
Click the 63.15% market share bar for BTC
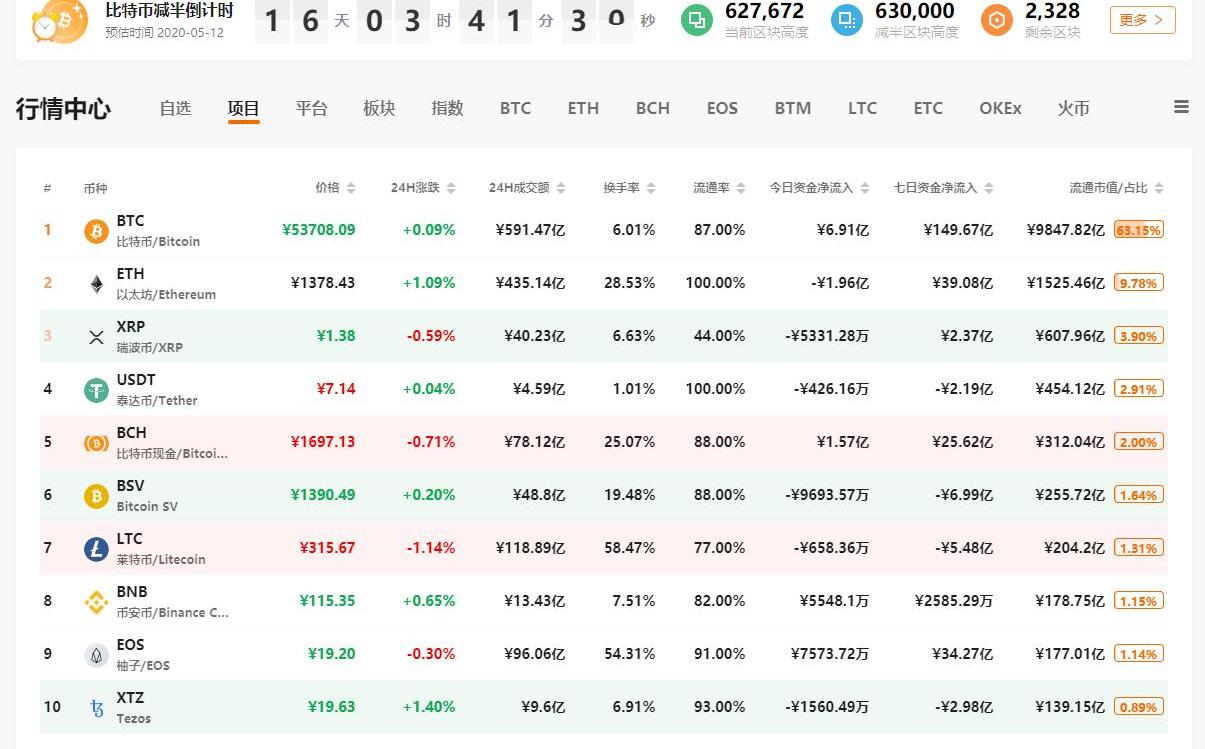1139,230
